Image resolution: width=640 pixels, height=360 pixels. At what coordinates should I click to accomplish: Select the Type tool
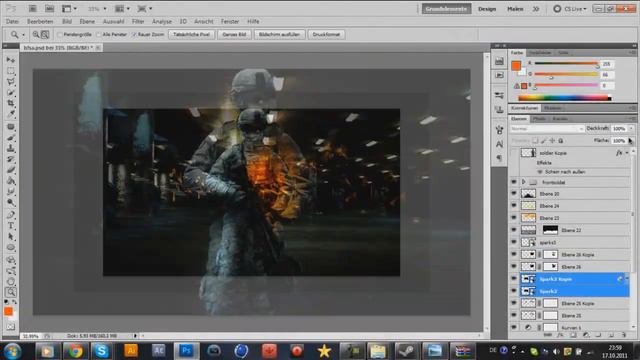tap(11, 226)
